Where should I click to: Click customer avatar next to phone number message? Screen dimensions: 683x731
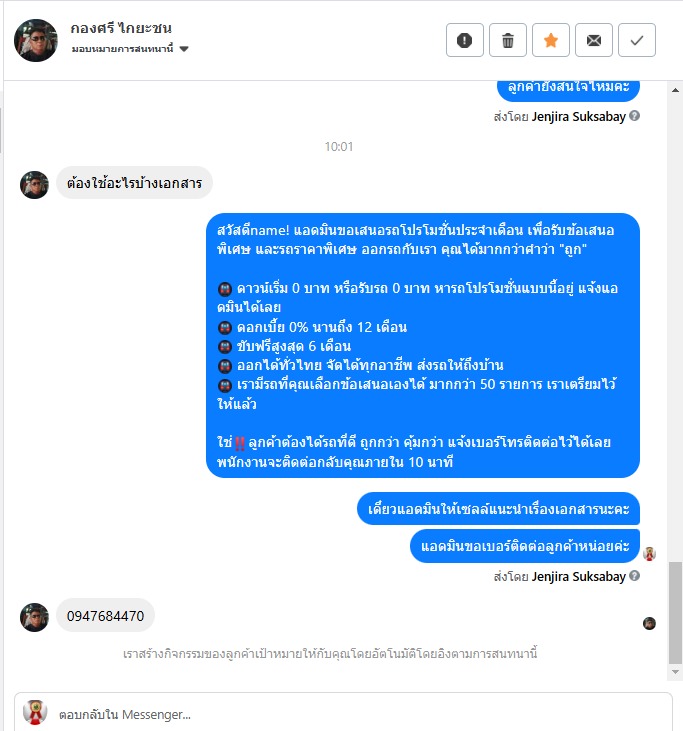point(34,617)
